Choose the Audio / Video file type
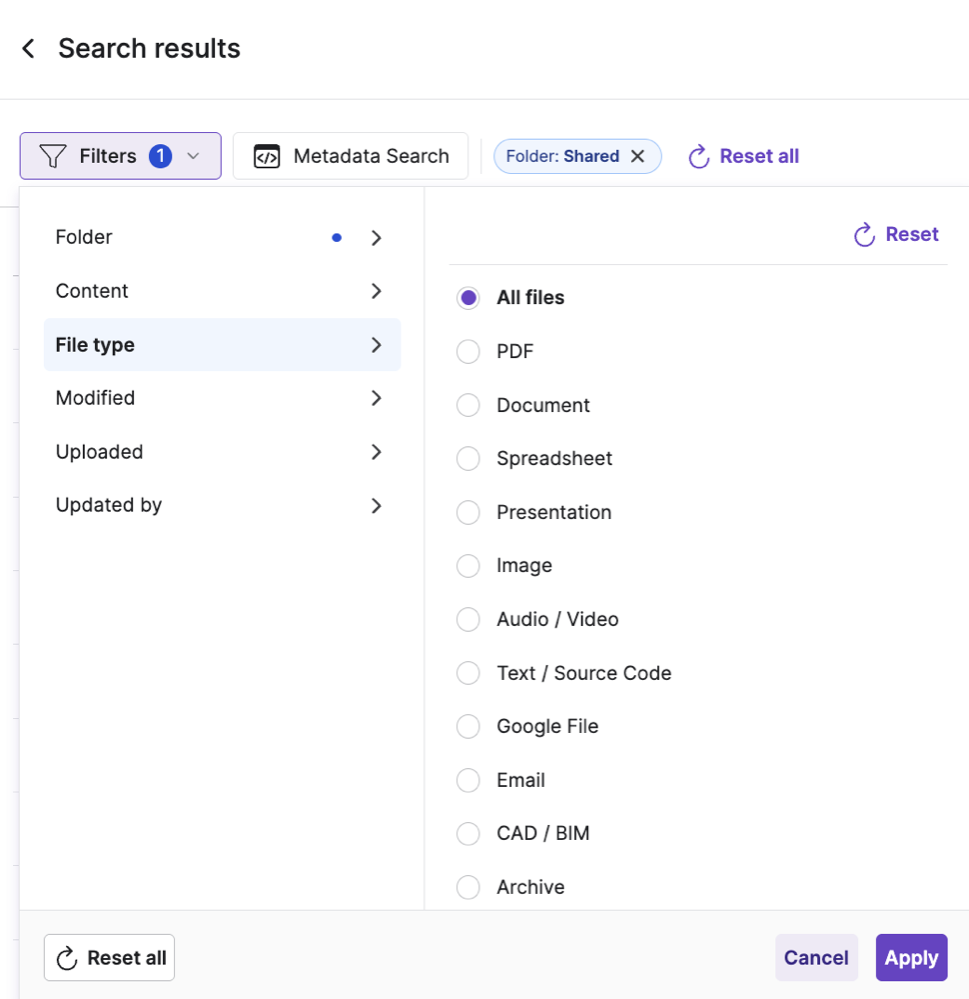 [468, 620]
